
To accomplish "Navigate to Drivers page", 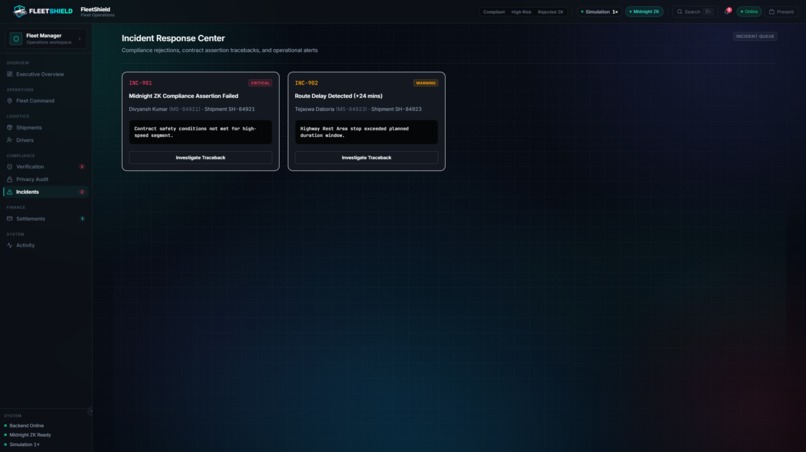I will (46, 140).
